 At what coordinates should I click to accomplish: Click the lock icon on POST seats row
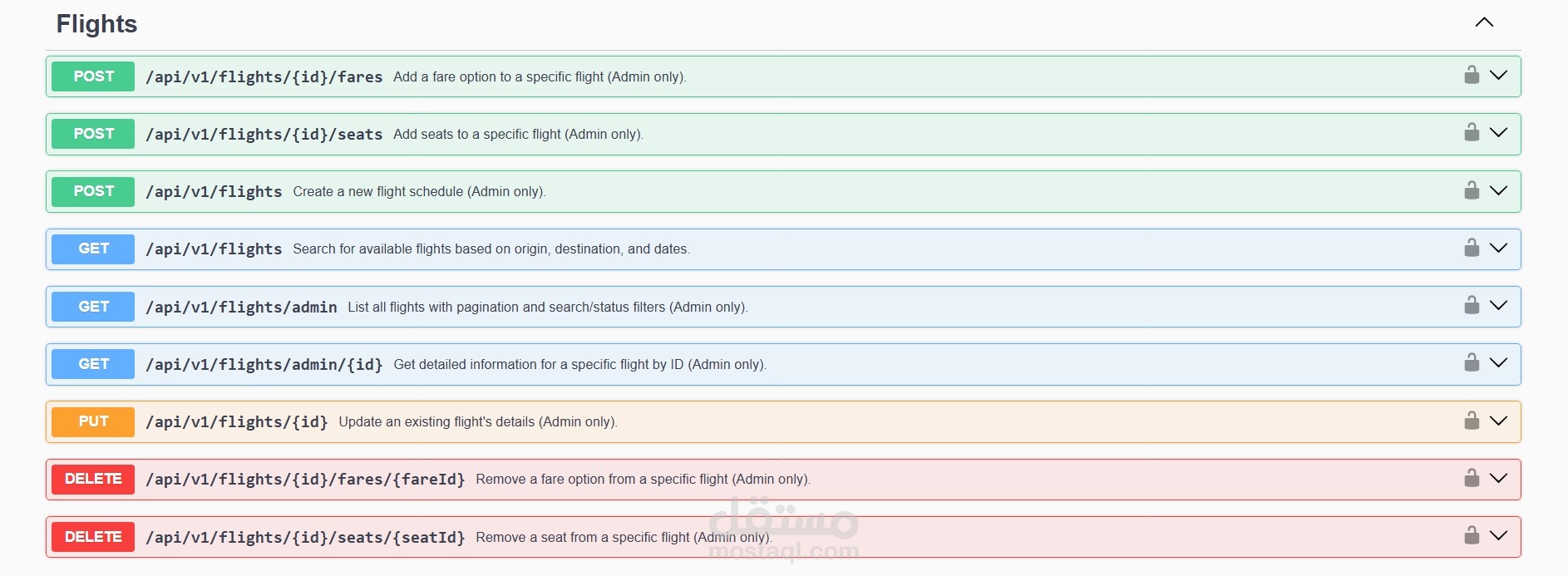click(x=1472, y=133)
